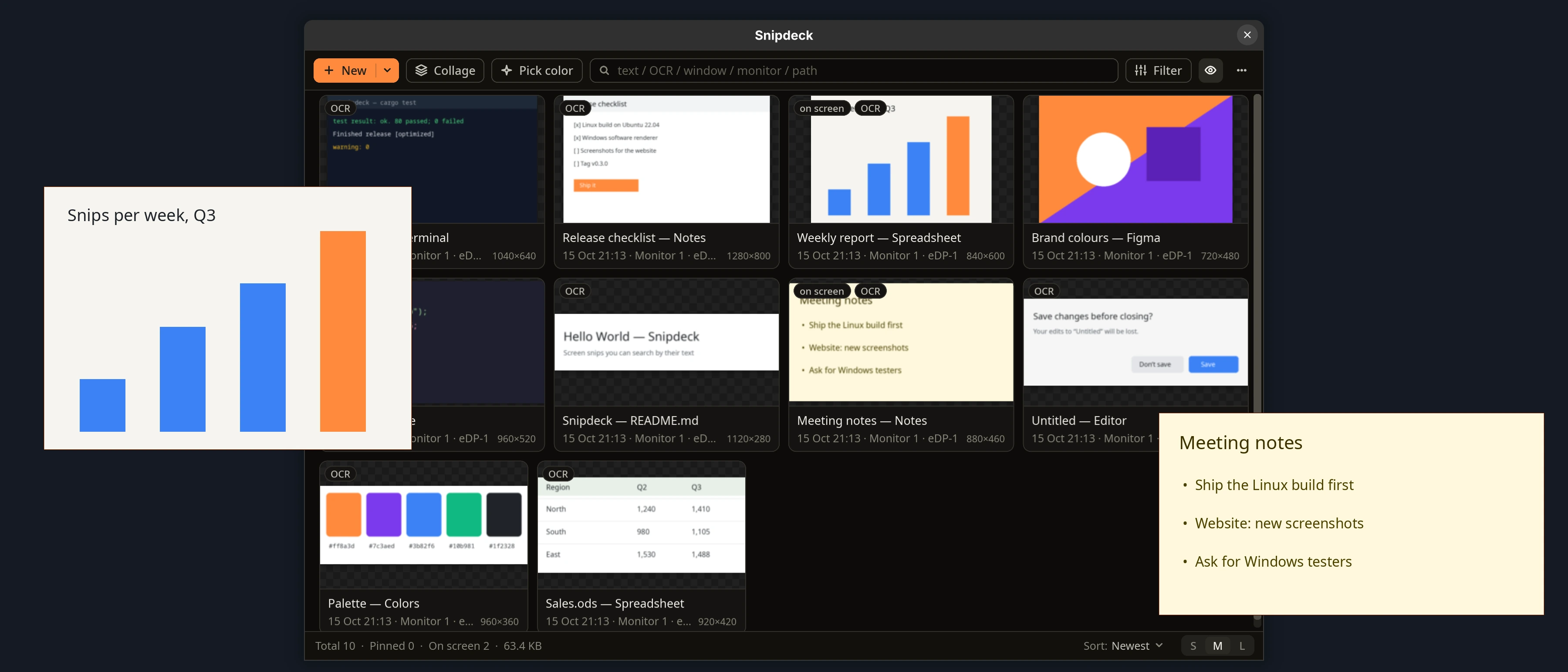
Task: Click the magnifier icon in search box
Action: pyautogui.click(x=605, y=71)
